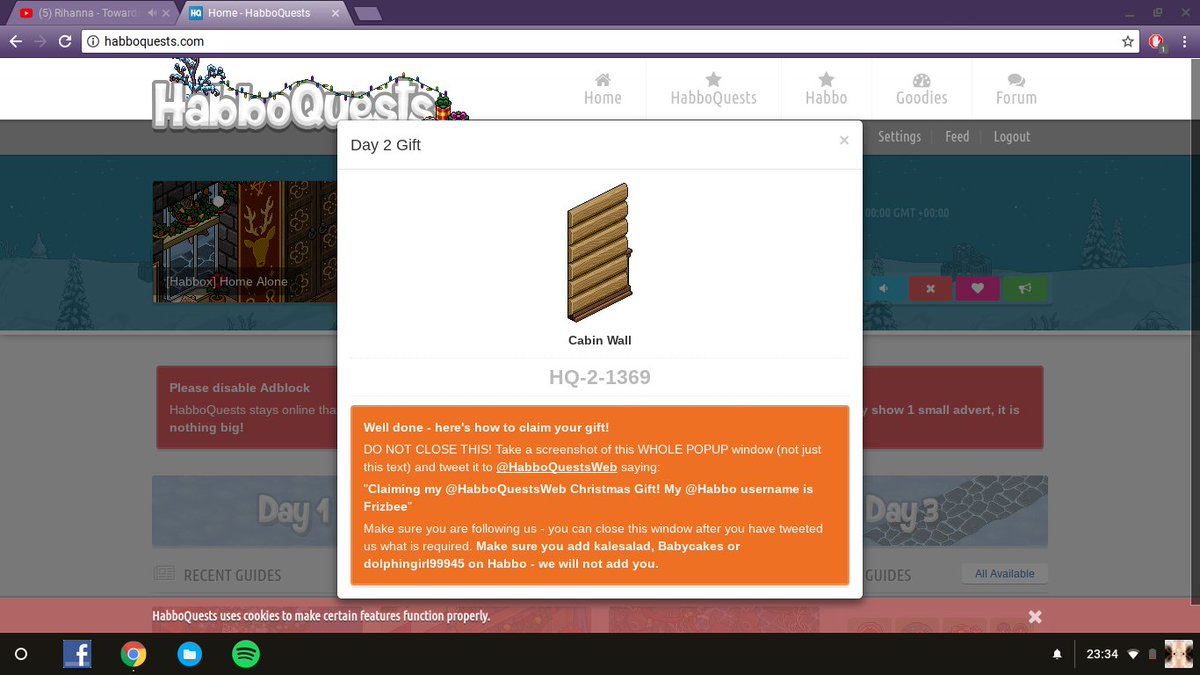The image size is (1200, 675).
Task: Open the Goodies navigation menu
Action: click(922, 89)
